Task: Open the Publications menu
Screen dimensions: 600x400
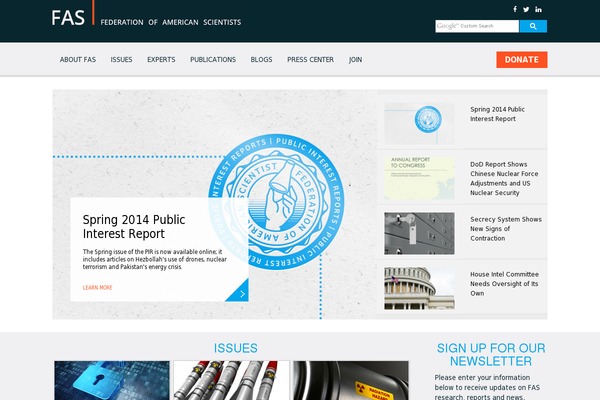Action: click(x=213, y=60)
